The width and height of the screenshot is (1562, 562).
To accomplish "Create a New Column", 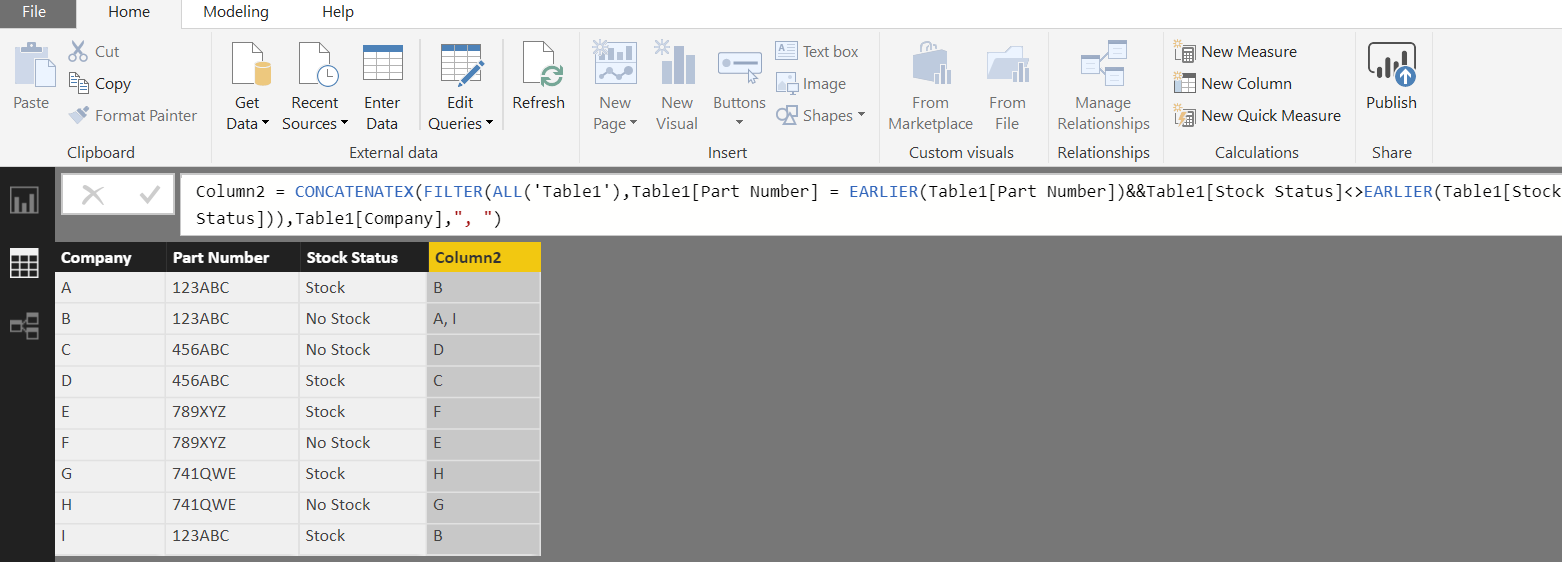I will 1233,84.
